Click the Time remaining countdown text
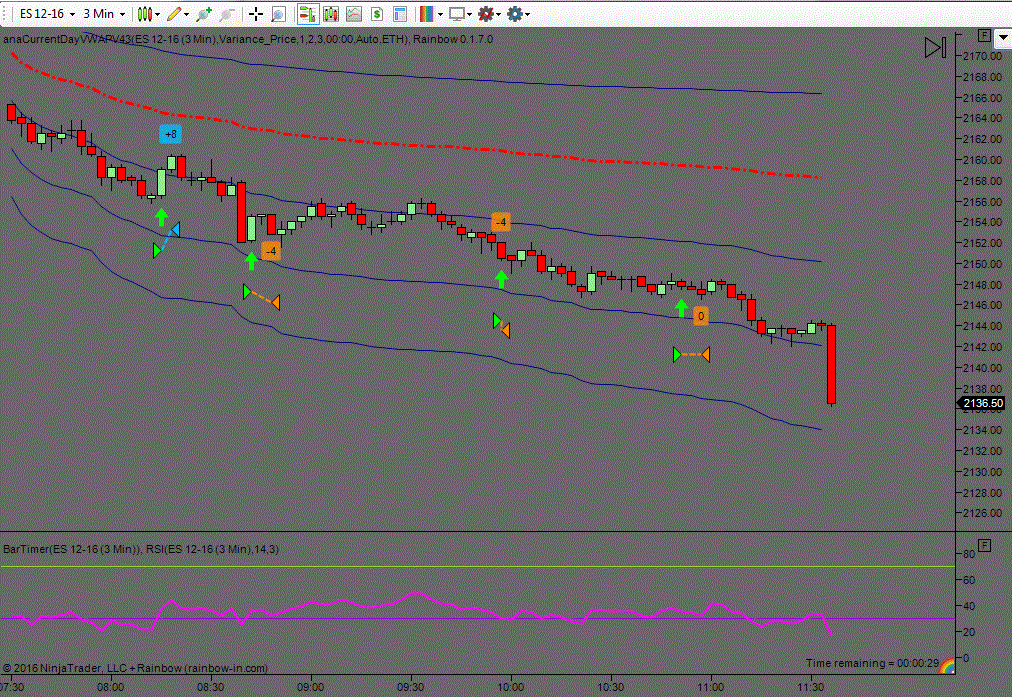The height and width of the screenshot is (697, 1012). [872, 663]
